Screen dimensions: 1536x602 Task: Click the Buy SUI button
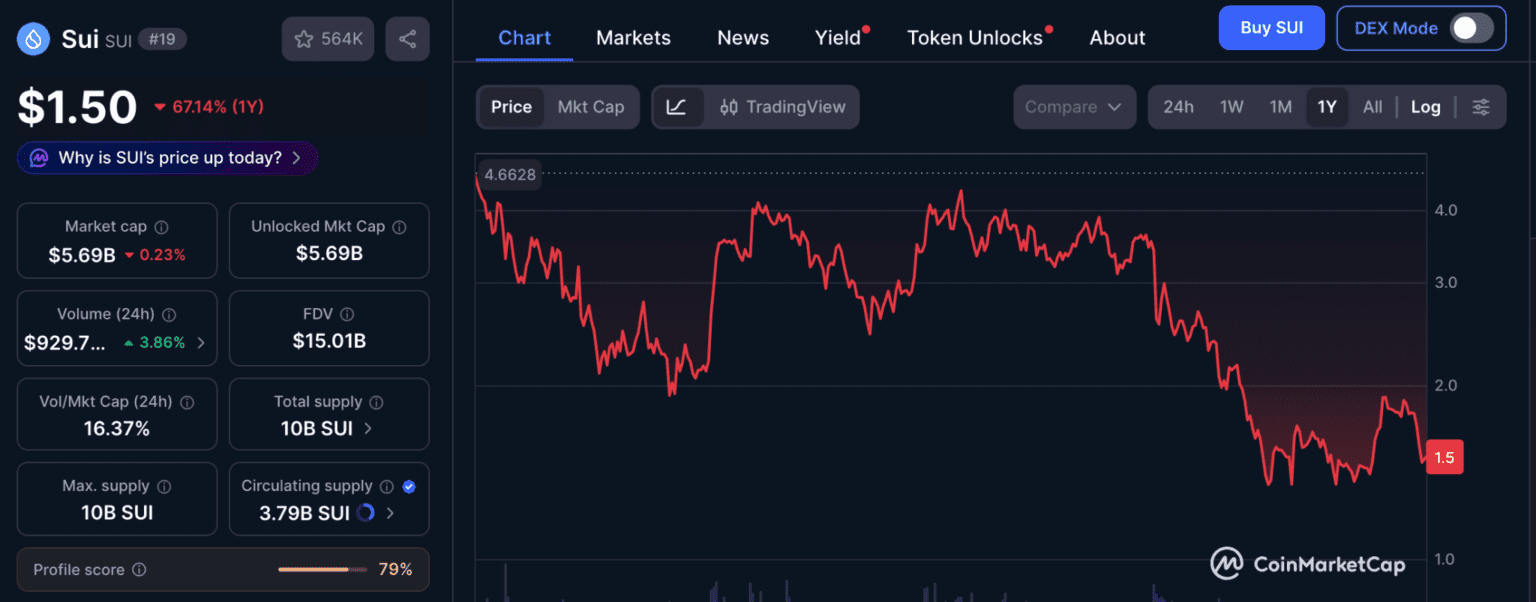(1271, 27)
